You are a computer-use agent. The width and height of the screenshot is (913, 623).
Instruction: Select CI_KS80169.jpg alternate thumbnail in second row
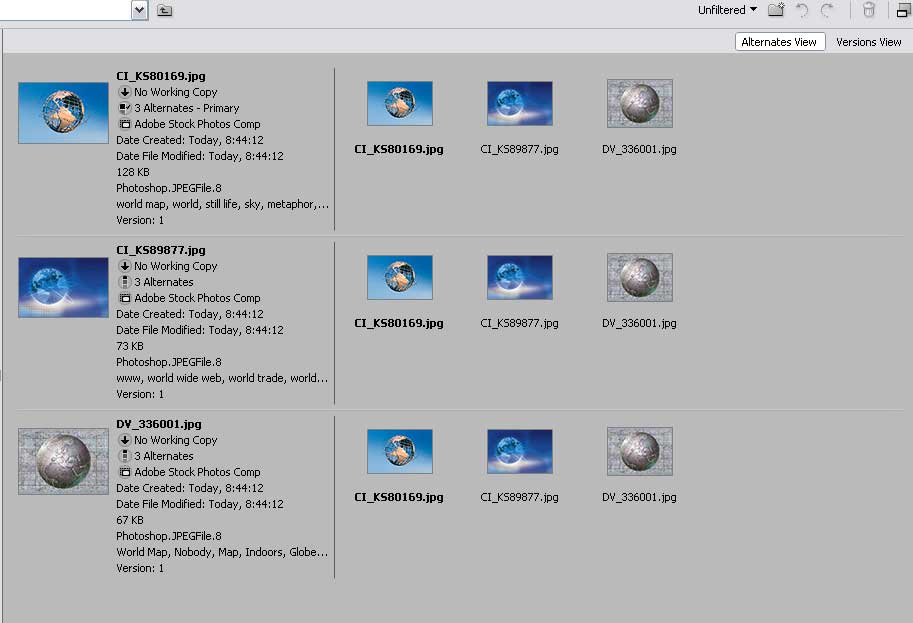pos(400,277)
